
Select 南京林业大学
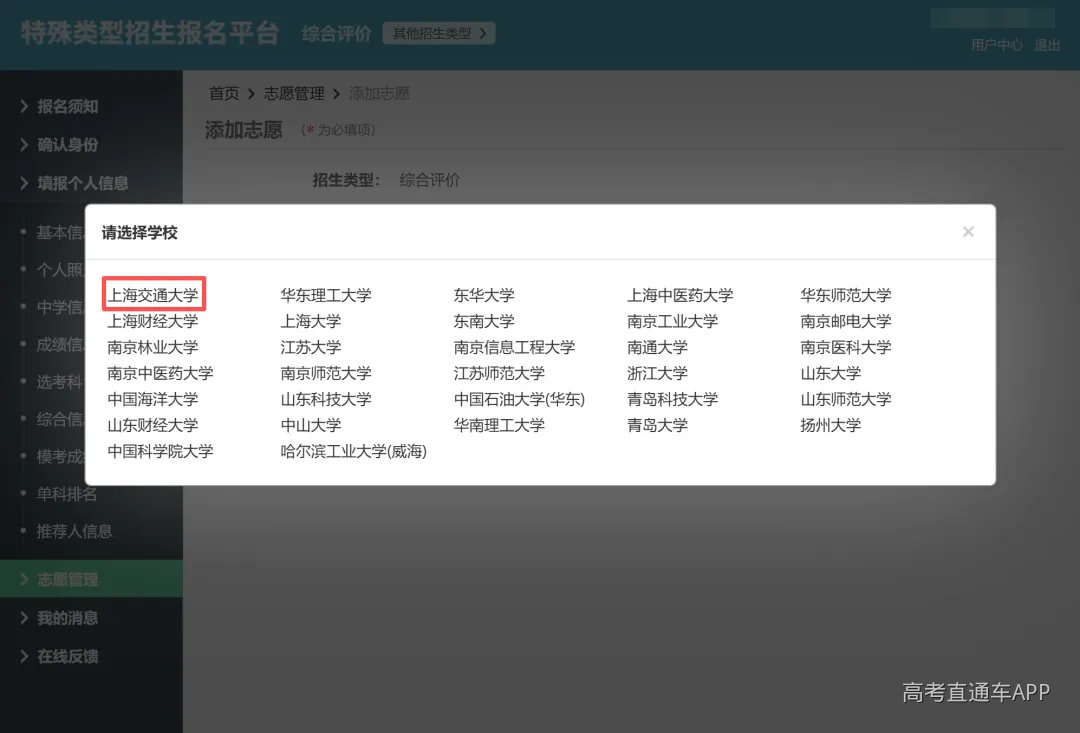[153, 347]
